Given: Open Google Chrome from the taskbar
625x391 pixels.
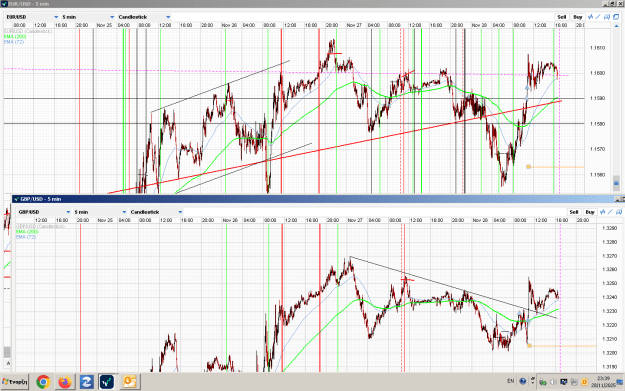Looking at the screenshot, I should (x=43, y=382).
